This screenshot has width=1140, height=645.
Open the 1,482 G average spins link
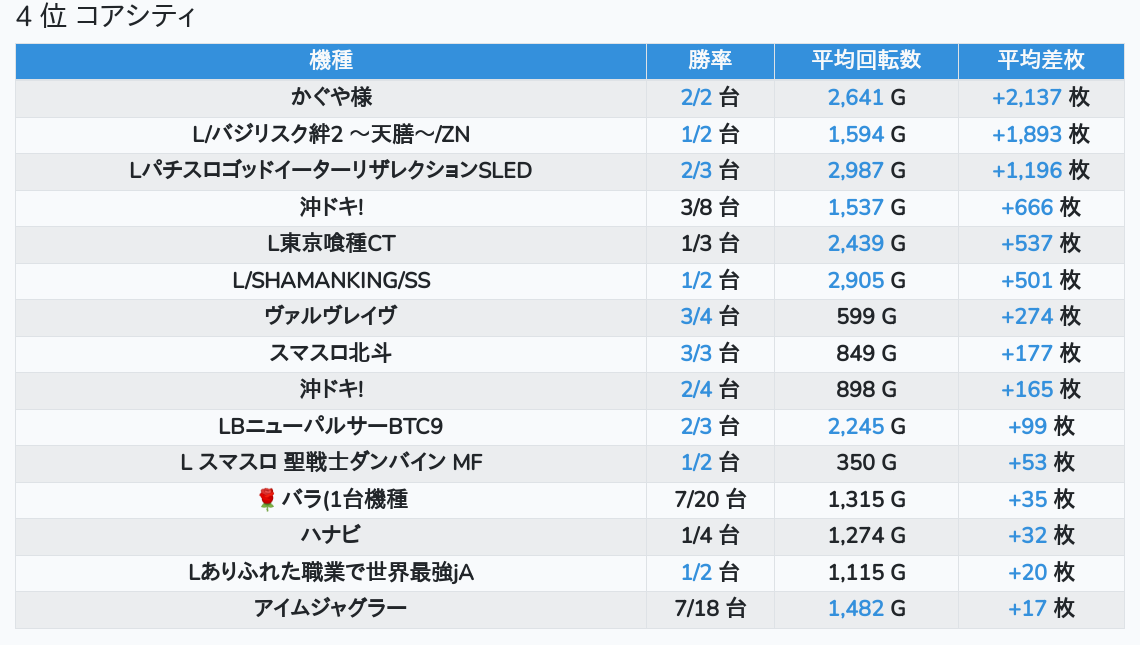pyautogui.click(x=856, y=609)
